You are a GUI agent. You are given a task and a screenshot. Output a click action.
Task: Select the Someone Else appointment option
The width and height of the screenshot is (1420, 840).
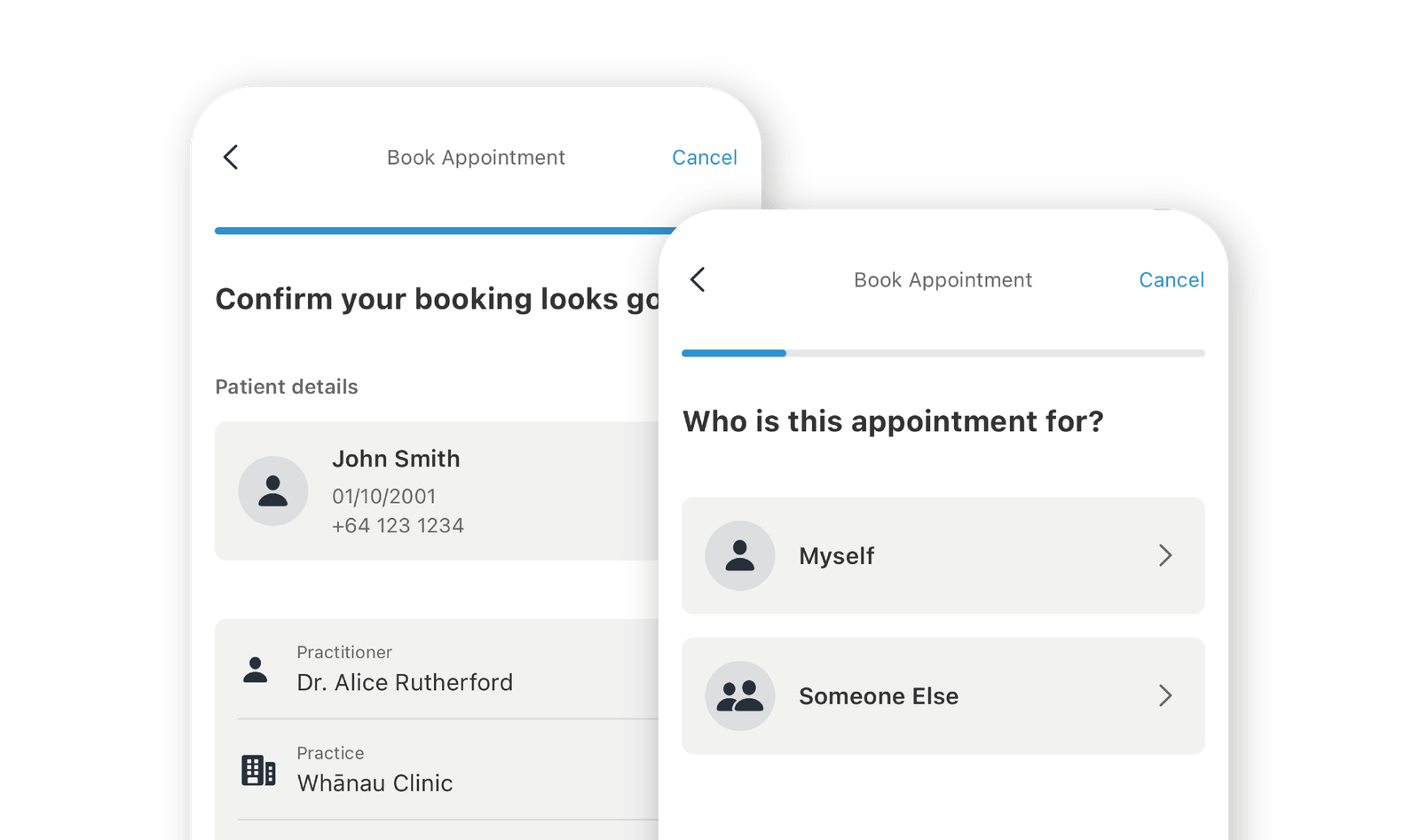[x=943, y=696]
